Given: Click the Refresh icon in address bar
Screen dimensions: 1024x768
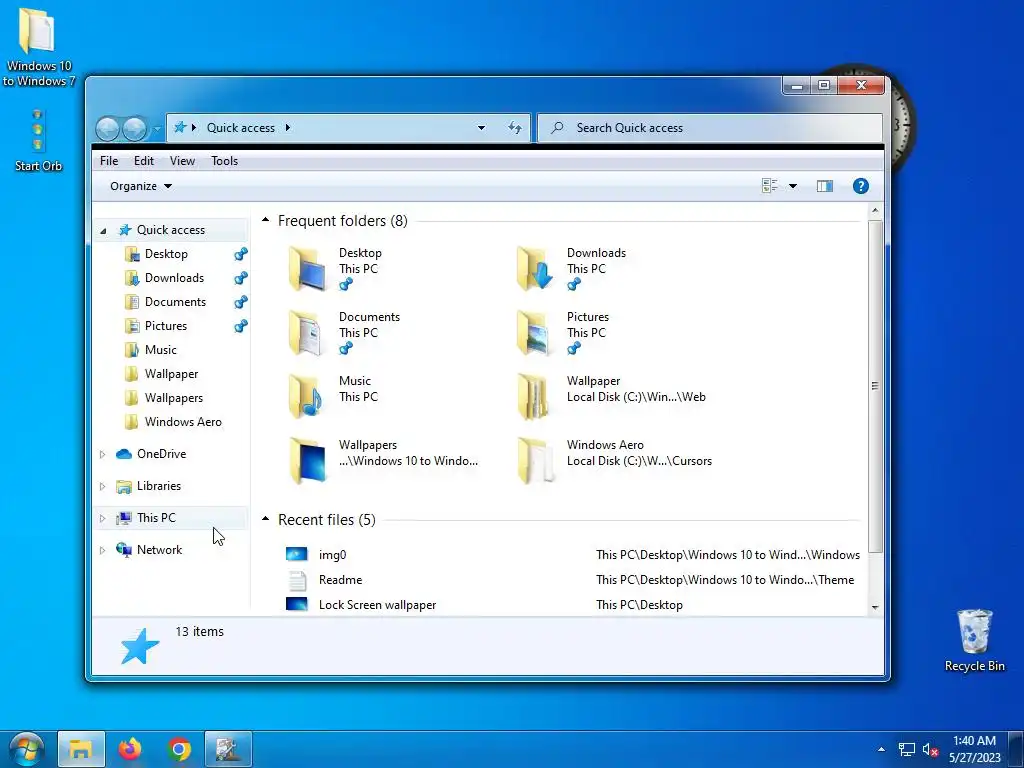Looking at the screenshot, I should (515, 128).
